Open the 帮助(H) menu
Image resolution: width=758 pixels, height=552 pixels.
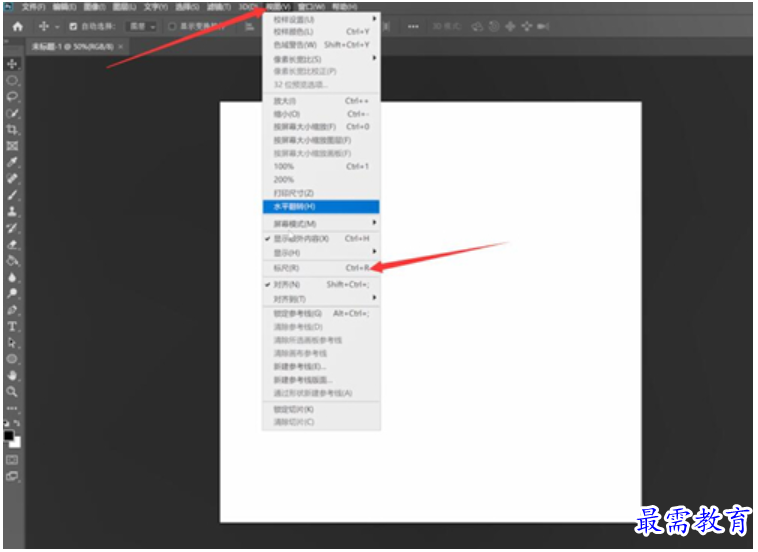(x=345, y=7)
